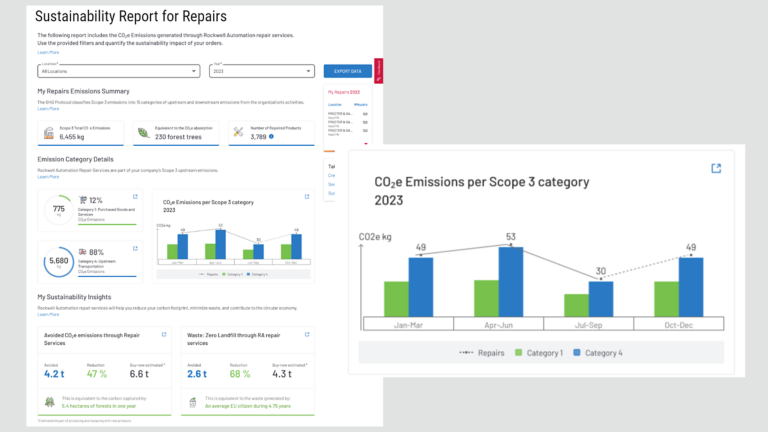Click Learn More under My Repairs Emissions Summary
Viewport: 768px width, 432px height.
tap(48, 109)
